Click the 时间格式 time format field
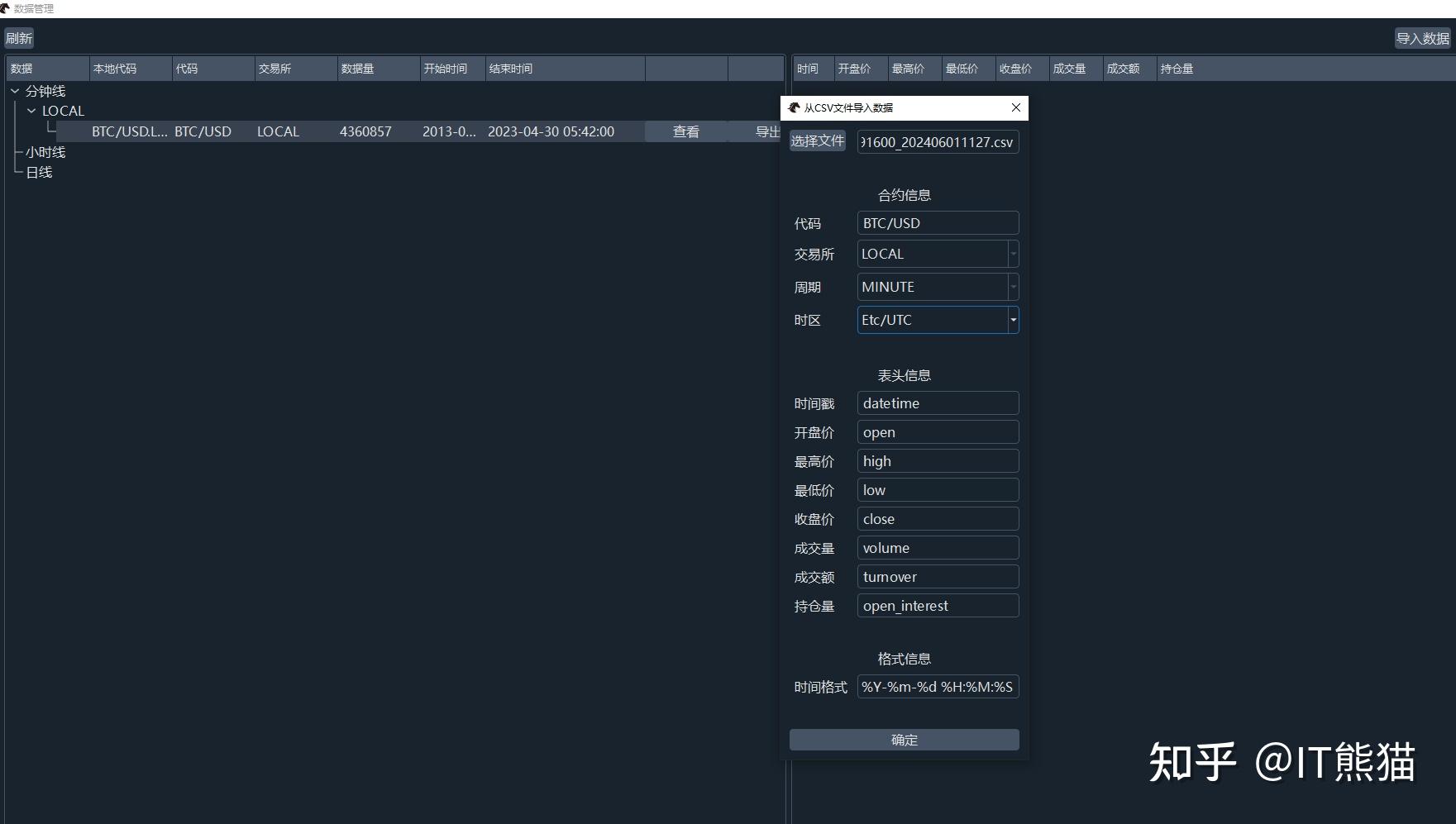 (938, 687)
